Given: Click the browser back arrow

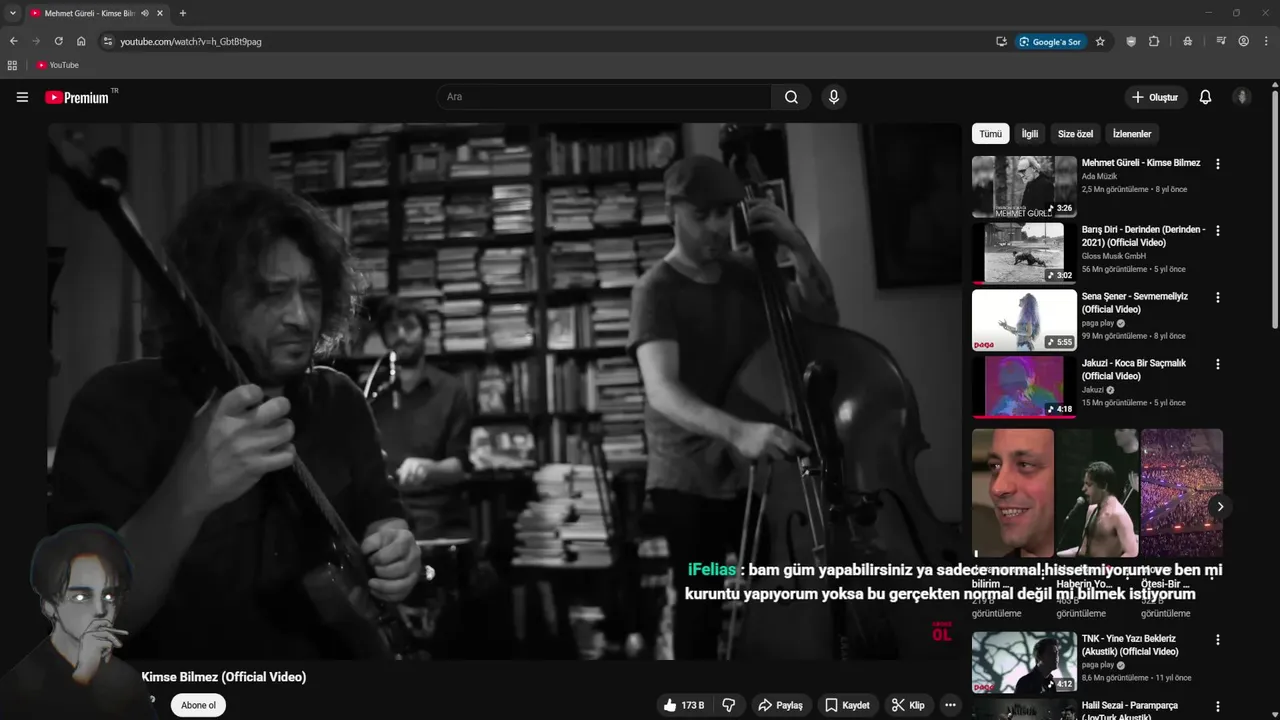Looking at the screenshot, I should [13, 41].
